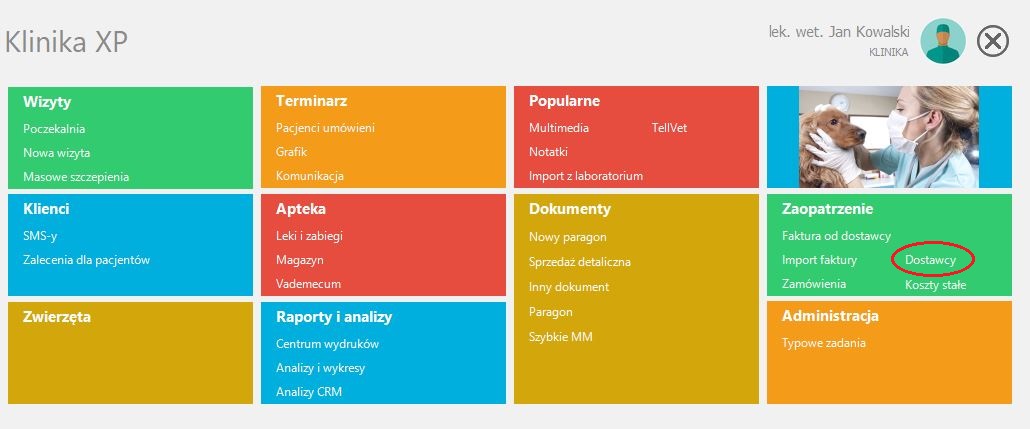Open Pacjenci umówieni
The height and width of the screenshot is (429, 1030).
coord(325,128)
